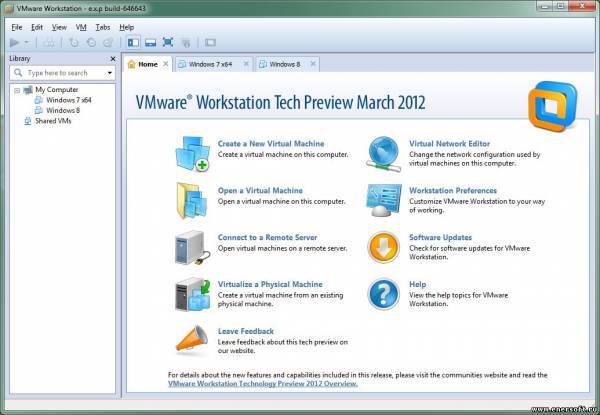
Task: Click the Full Screen mode toolbar icon
Action: [x=168, y=42]
